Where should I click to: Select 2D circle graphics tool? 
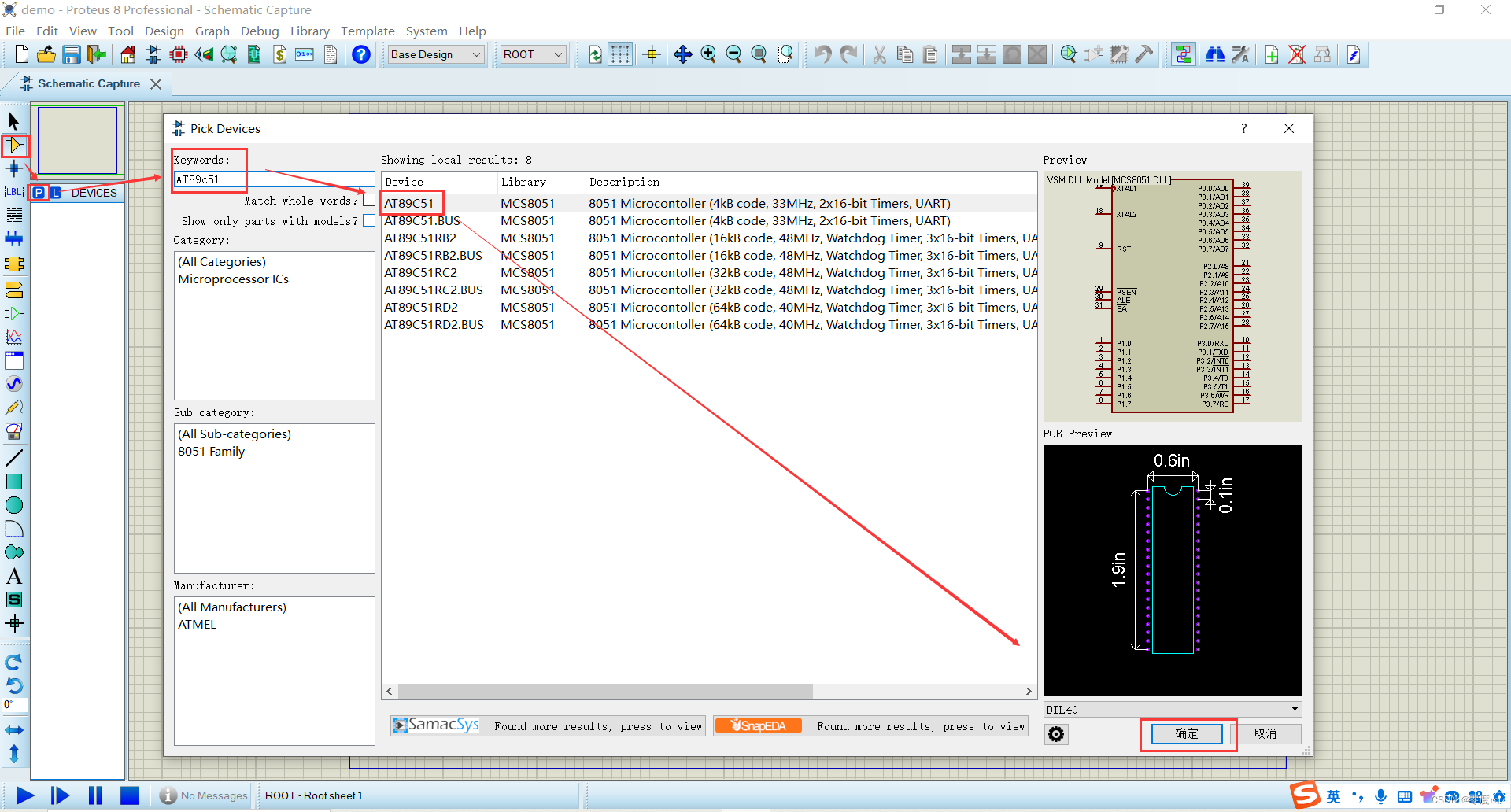coord(14,505)
